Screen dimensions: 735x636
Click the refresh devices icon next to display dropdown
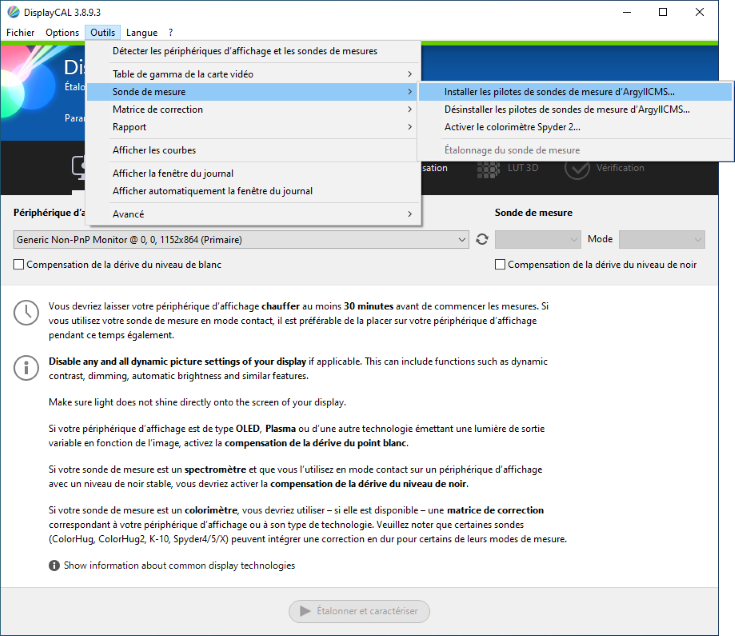pyautogui.click(x=482, y=240)
